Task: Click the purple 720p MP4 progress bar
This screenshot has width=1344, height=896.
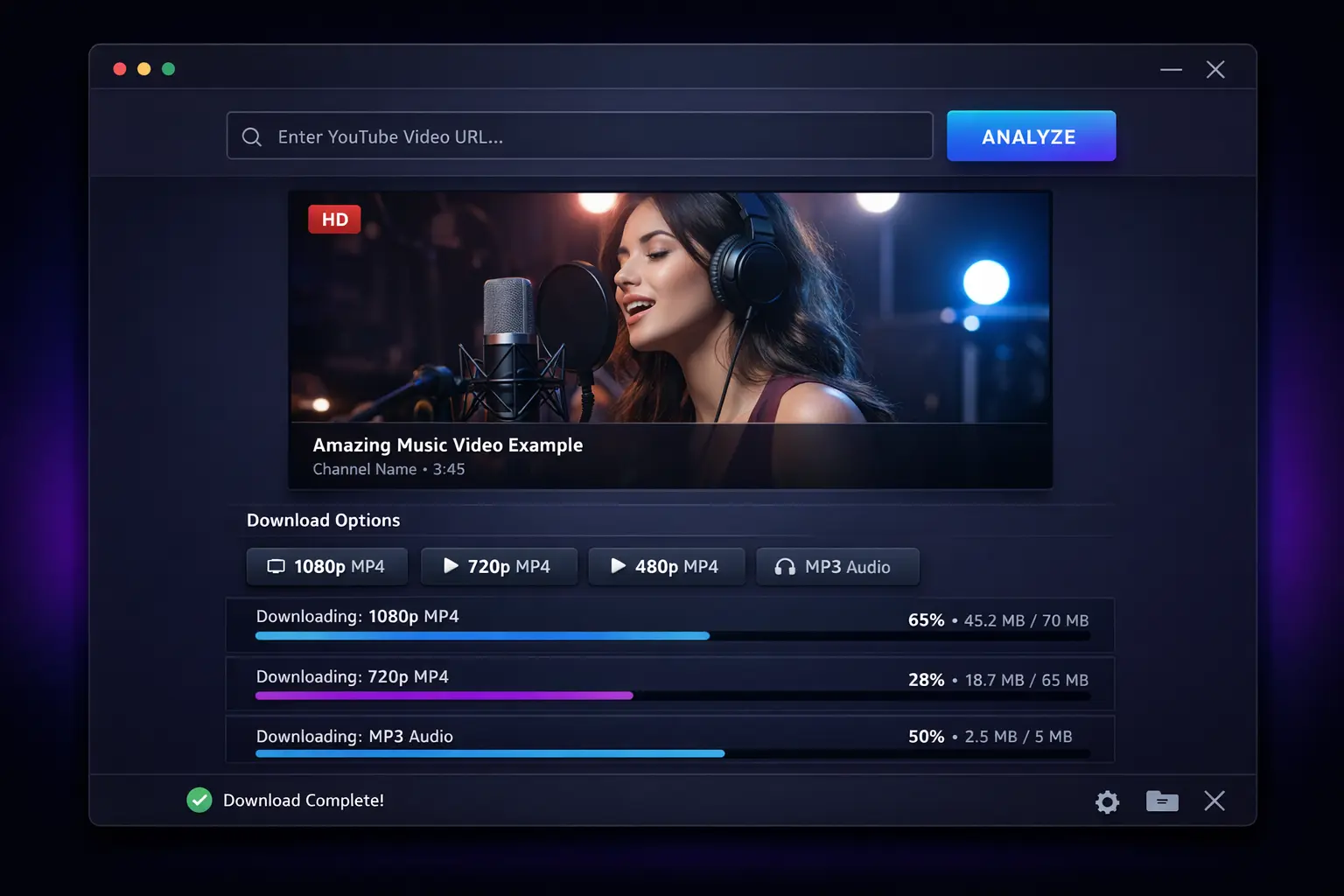Action: (x=672, y=696)
